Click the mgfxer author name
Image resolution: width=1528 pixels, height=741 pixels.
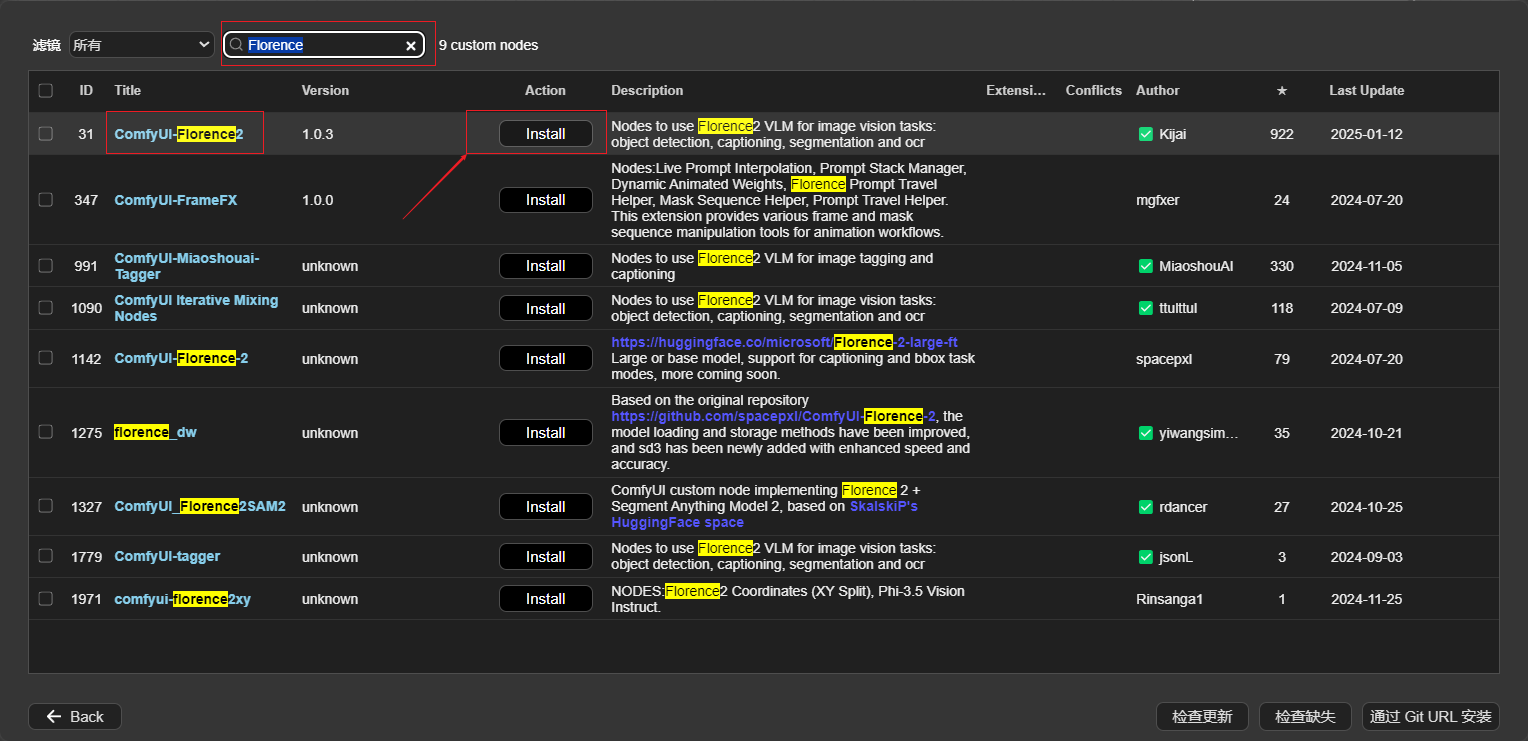pyautogui.click(x=1157, y=200)
